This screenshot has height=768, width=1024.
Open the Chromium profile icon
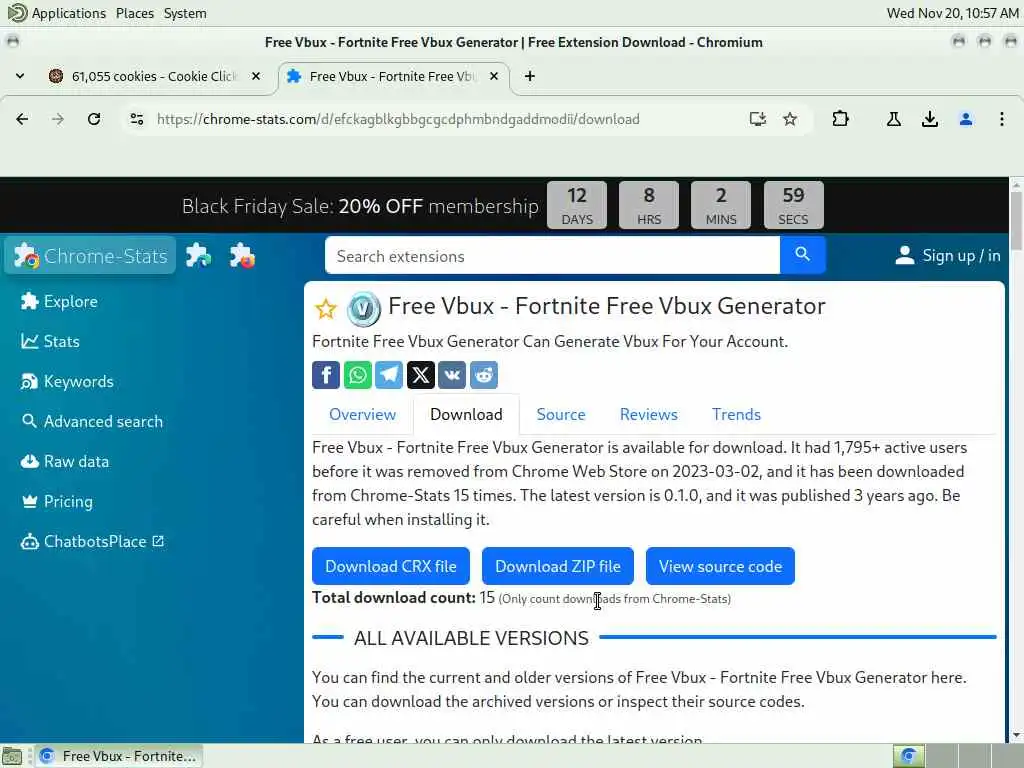[966, 119]
